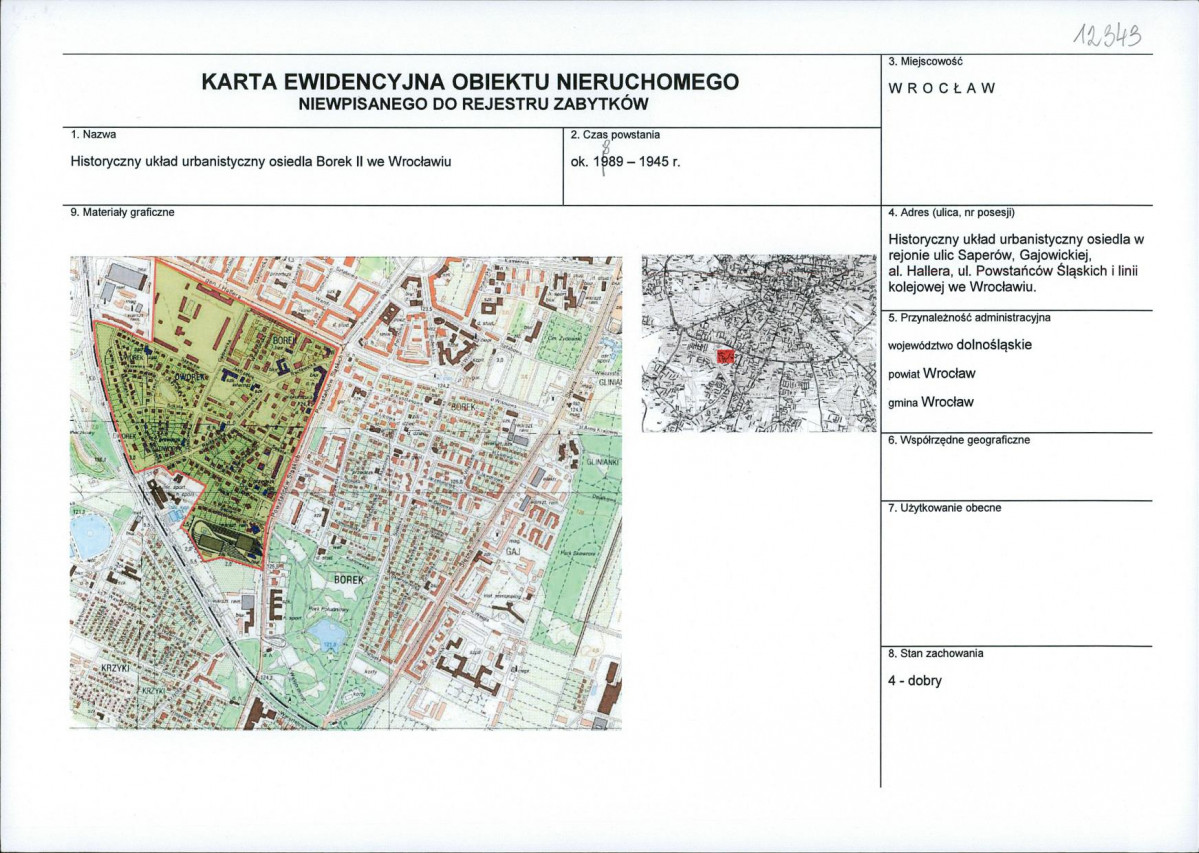Click the DWOREK district label on the map
The image size is (1199, 853).
189,377
